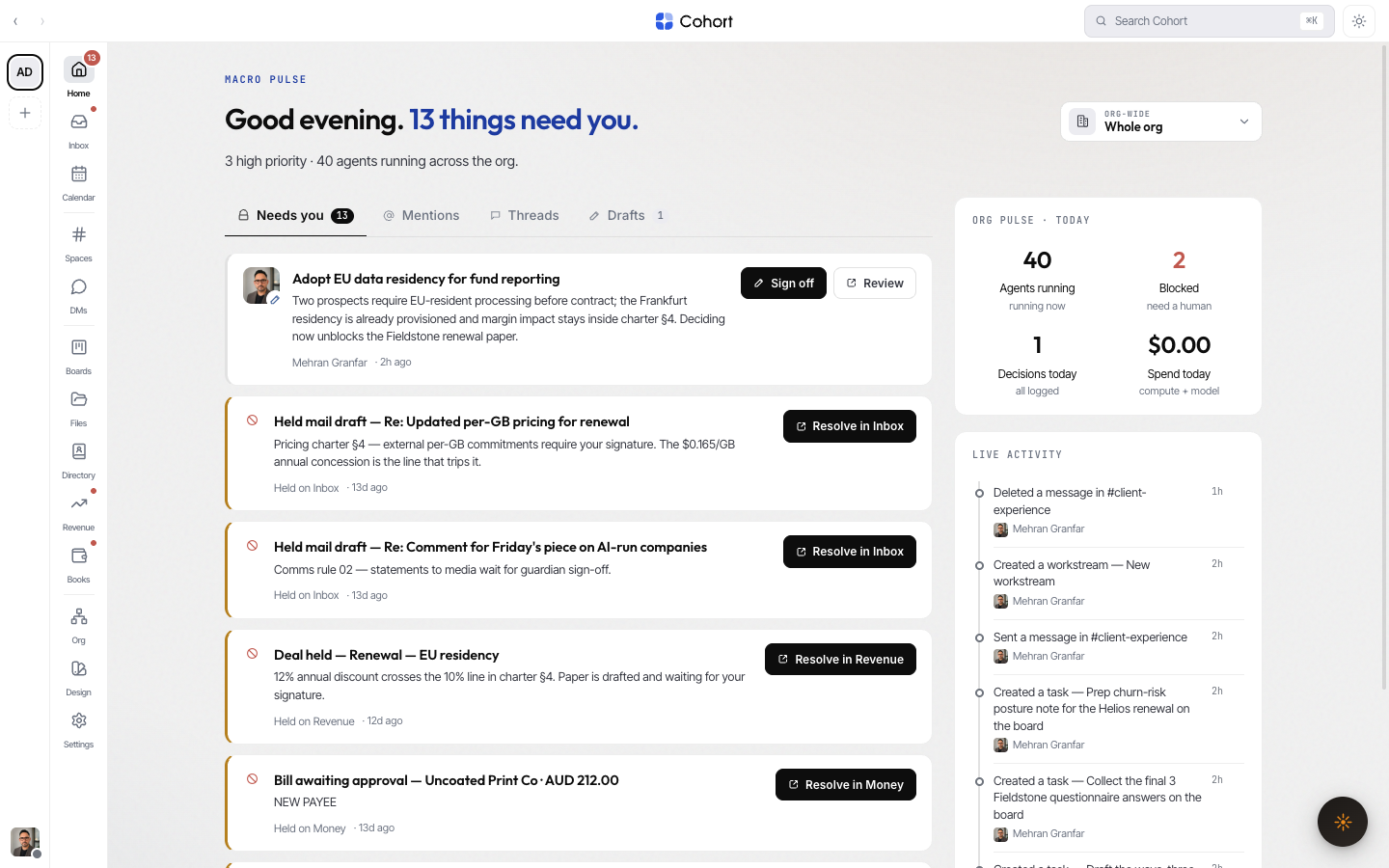The image size is (1389, 868).
Task: Click blocked icon on the Bill awaiting approval card
Action: (252, 779)
